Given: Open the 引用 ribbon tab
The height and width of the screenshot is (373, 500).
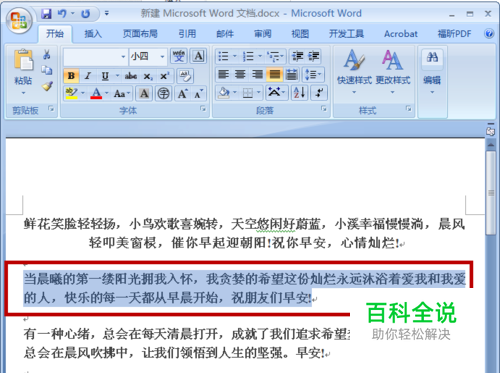Looking at the screenshot, I should (x=187, y=34).
